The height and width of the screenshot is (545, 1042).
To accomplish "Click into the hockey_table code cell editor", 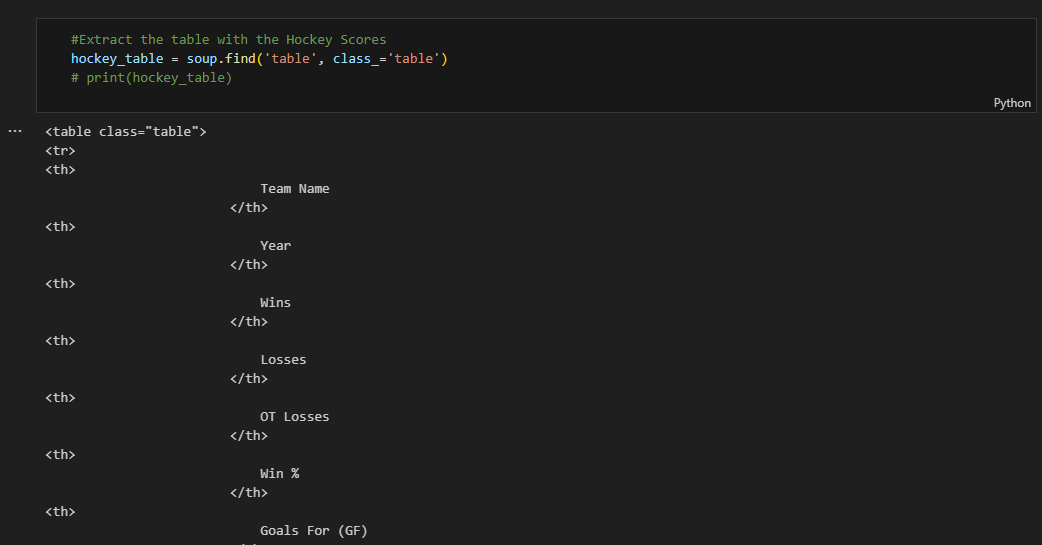I will coord(536,65).
